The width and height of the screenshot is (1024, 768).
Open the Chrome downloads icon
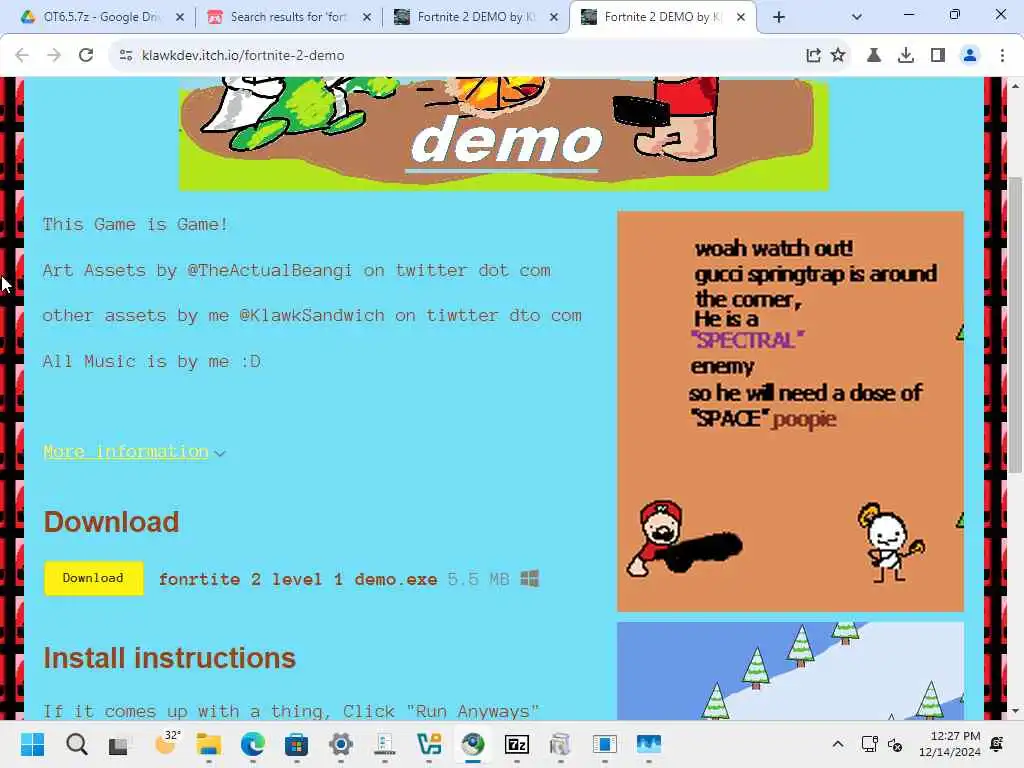[x=906, y=56]
